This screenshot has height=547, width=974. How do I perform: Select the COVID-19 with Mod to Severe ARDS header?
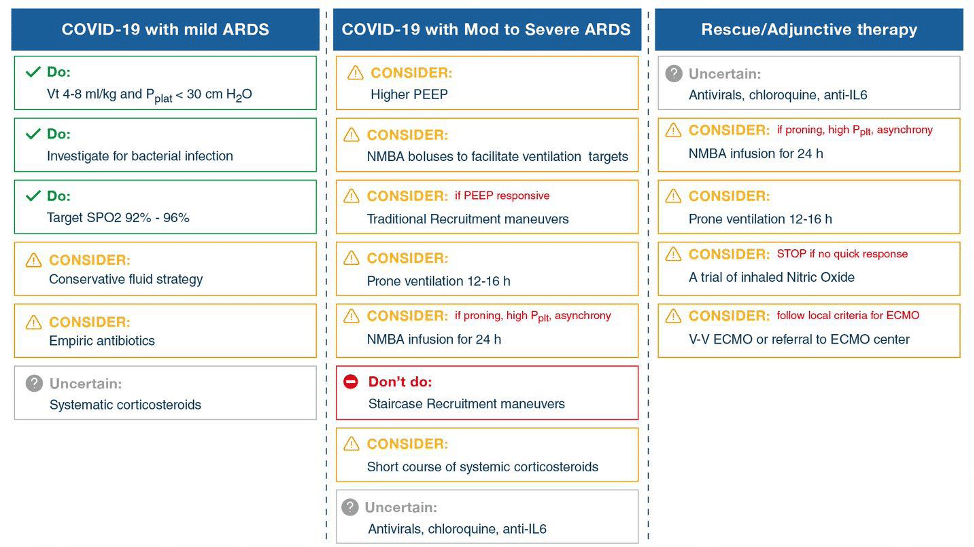(x=487, y=29)
